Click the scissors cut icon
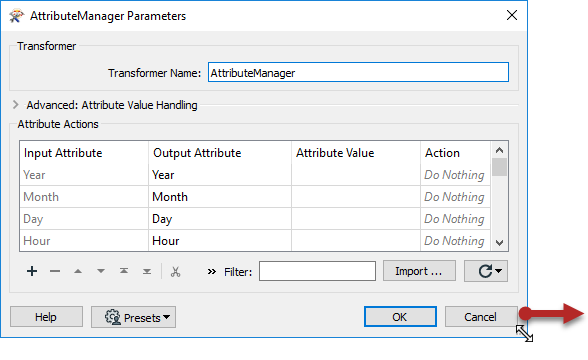This screenshot has width=588, height=360. 175,272
